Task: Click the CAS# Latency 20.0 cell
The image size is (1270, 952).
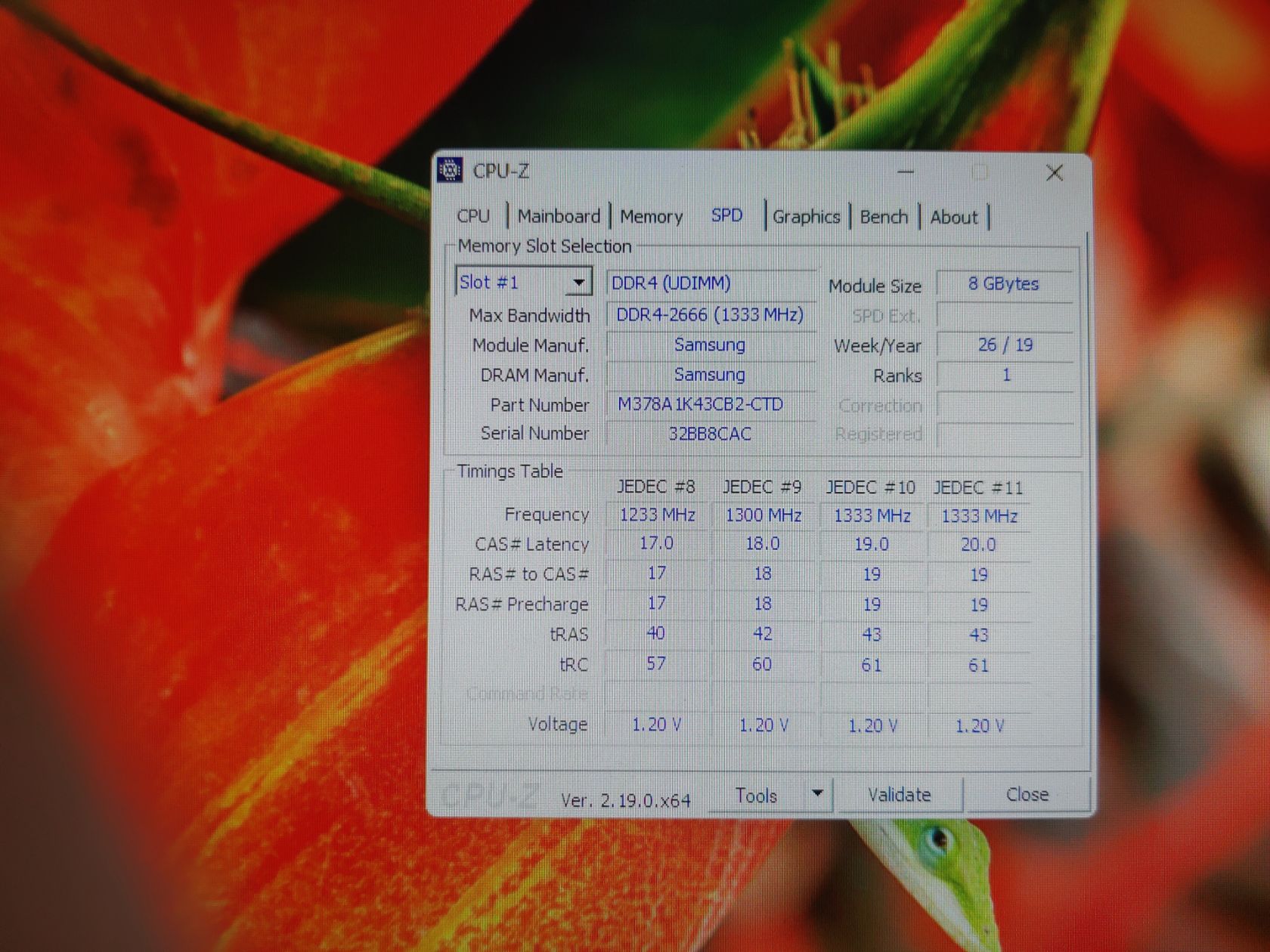Action: 978,545
